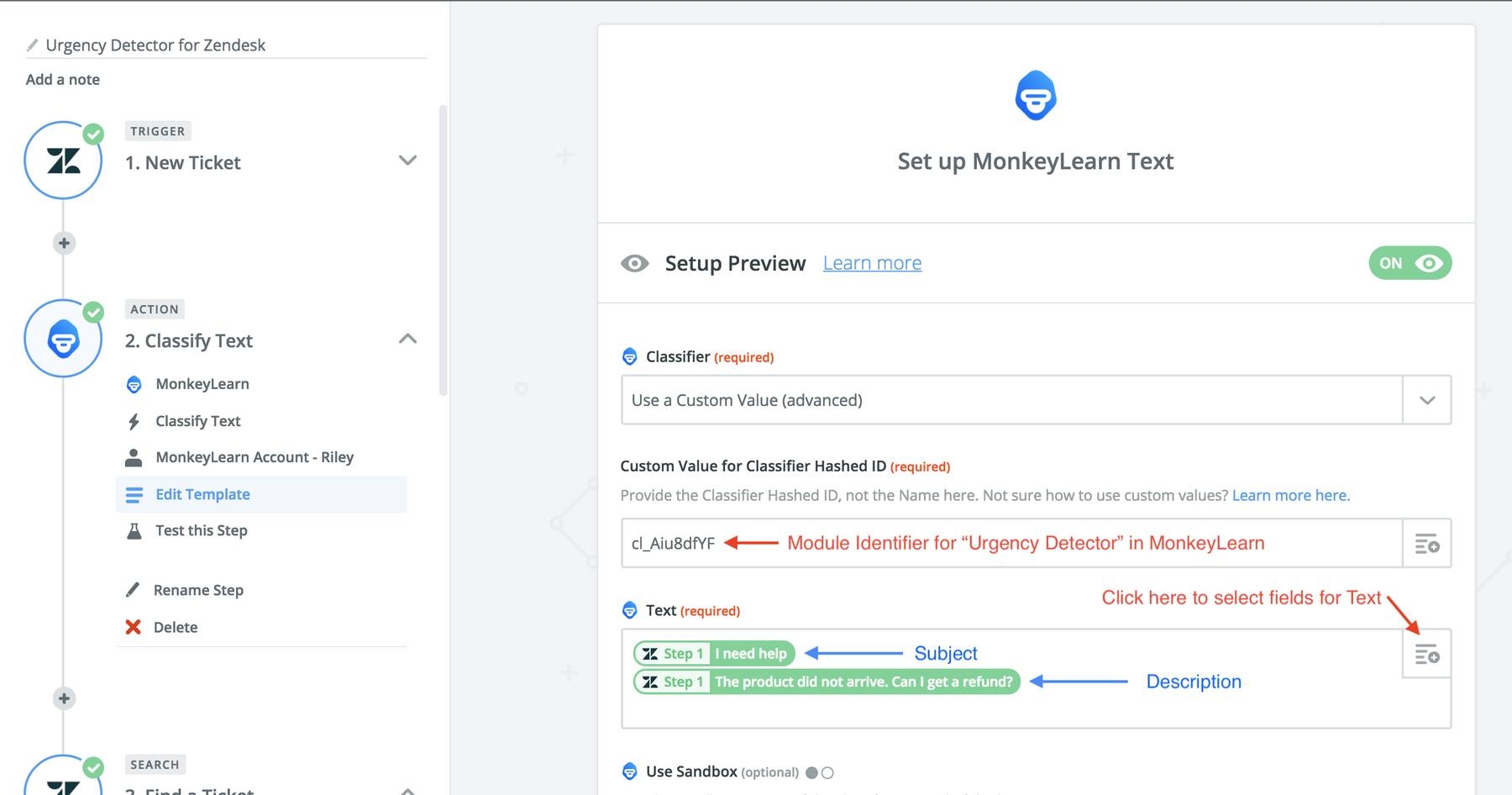Open insert-field picker for the Text field
Screen dimensions: 1512x795
click(x=1426, y=654)
